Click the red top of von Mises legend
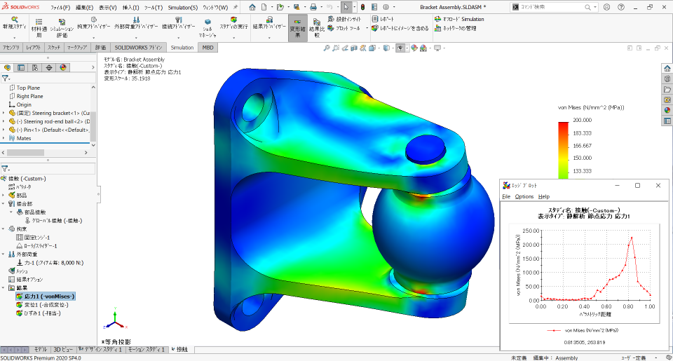673x361 pixels. (x=563, y=125)
